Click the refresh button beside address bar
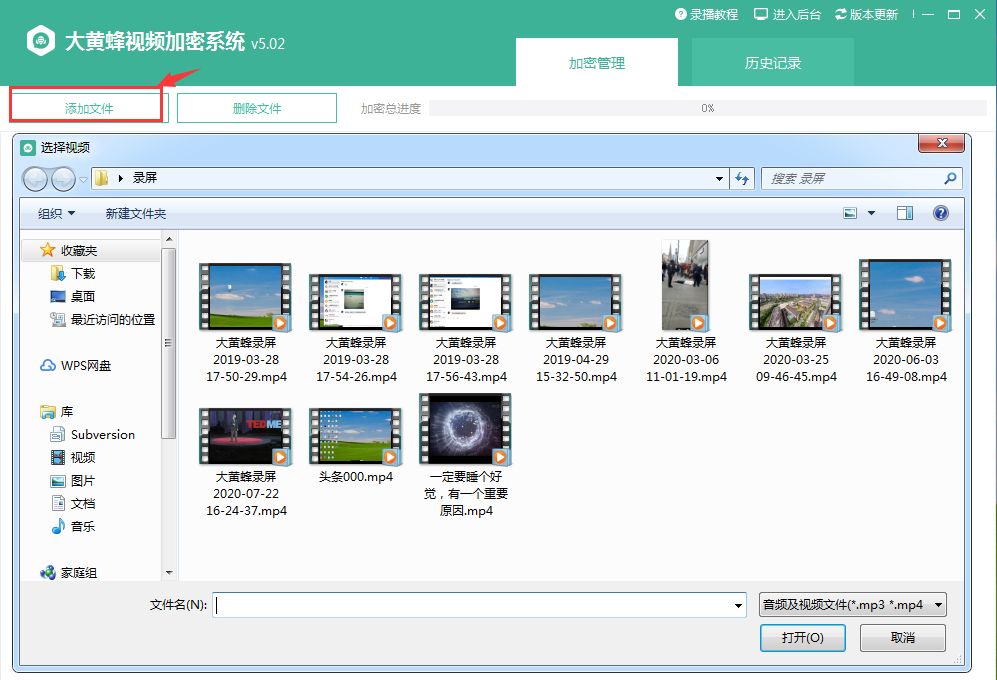The image size is (997, 680). [x=742, y=179]
